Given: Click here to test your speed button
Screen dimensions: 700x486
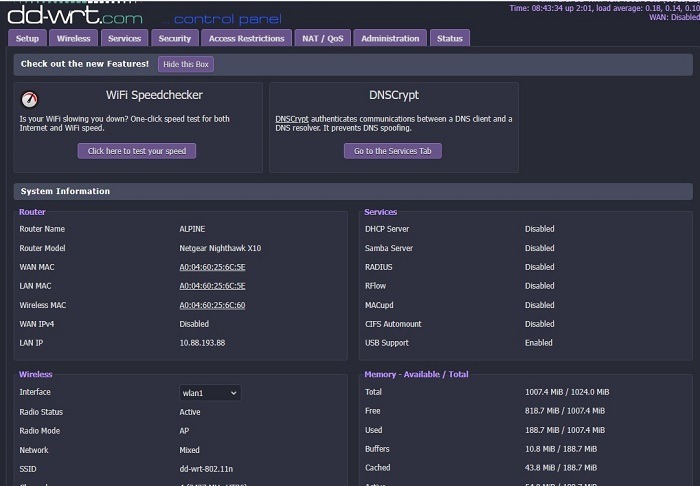Looking at the screenshot, I should click(137, 151).
